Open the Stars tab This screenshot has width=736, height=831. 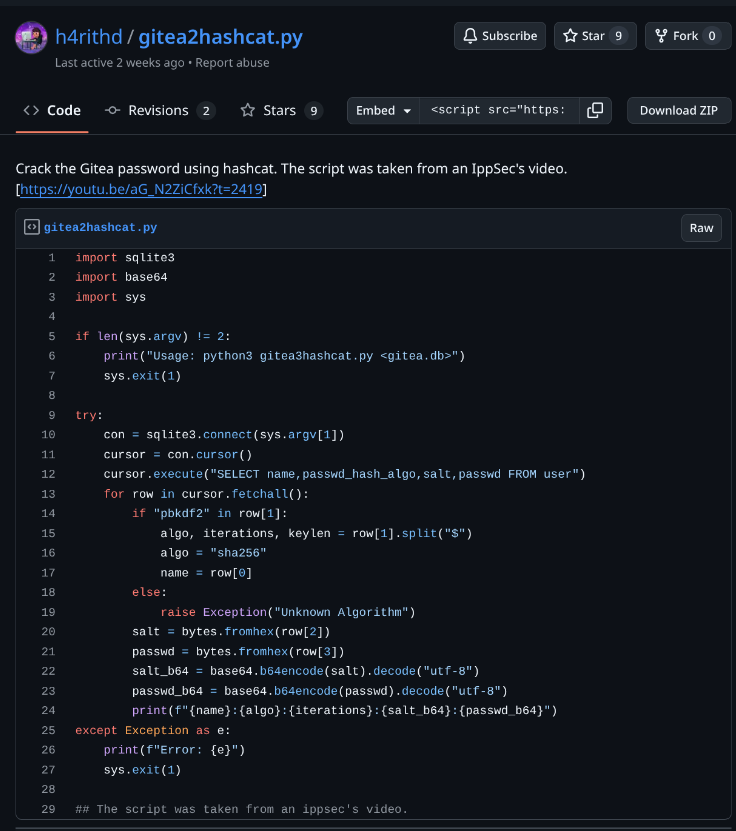281,110
